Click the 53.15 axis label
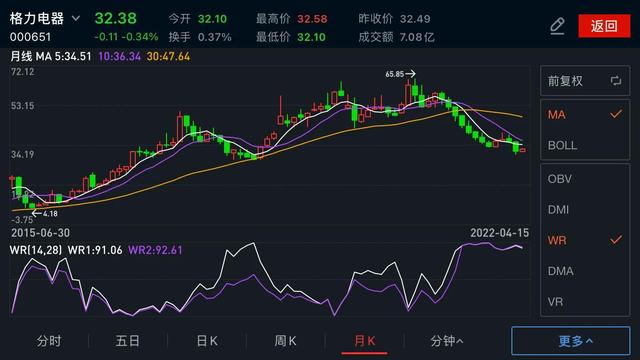Viewport: 640px width, 360px height. point(22,106)
